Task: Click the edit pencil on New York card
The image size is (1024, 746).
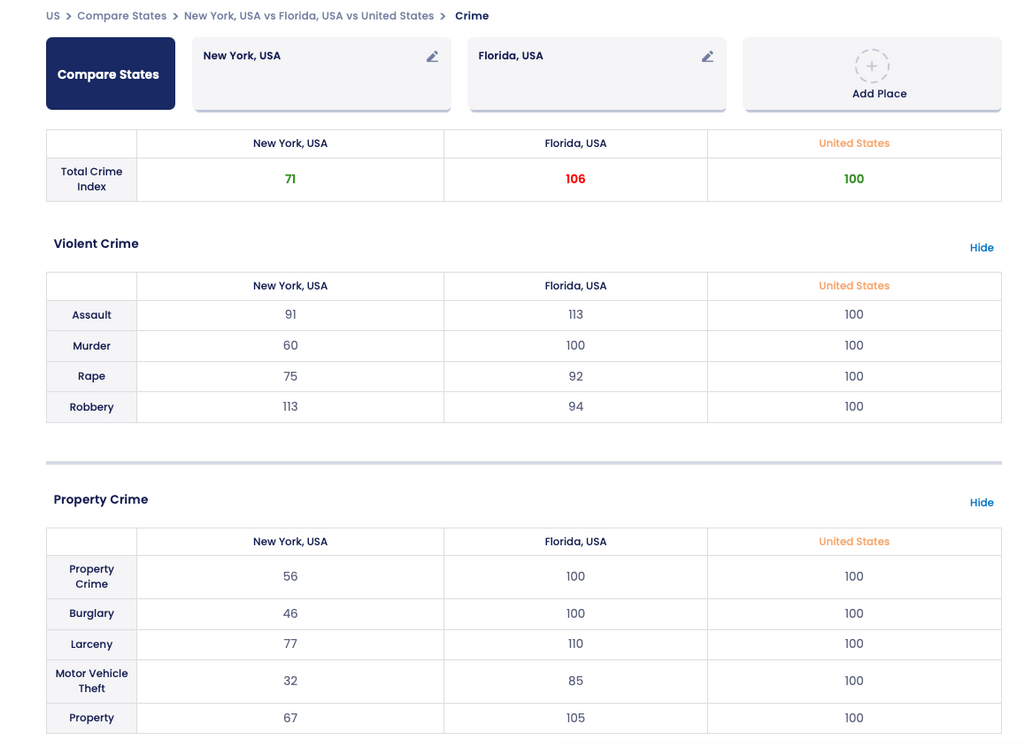Action: (432, 57)
